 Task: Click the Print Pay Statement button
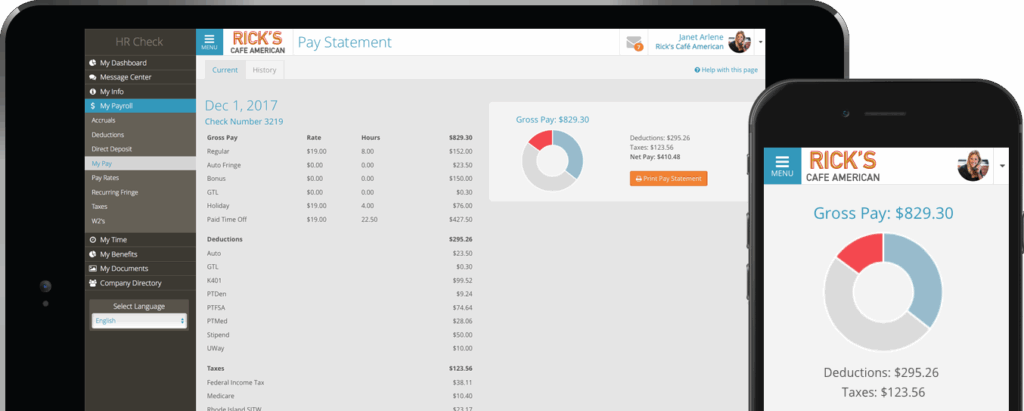668,178
